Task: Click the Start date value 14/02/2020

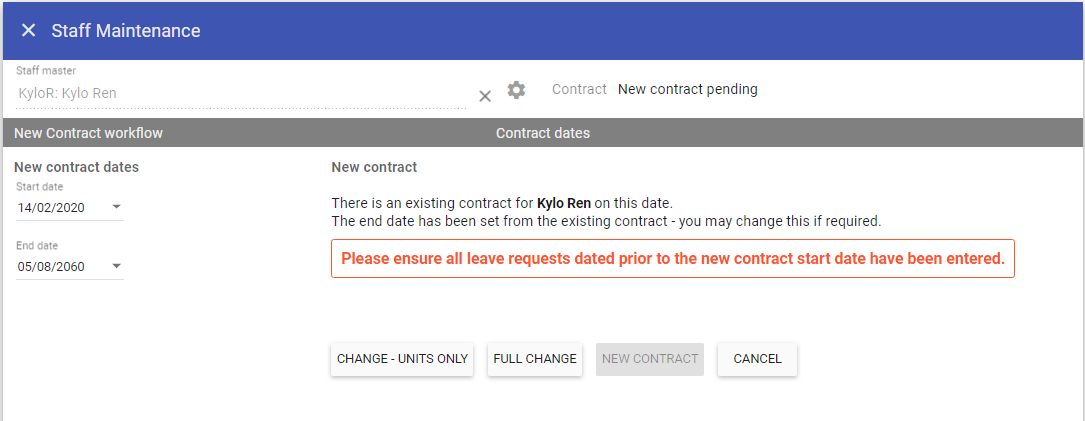Action: click(x=52, y=208)
